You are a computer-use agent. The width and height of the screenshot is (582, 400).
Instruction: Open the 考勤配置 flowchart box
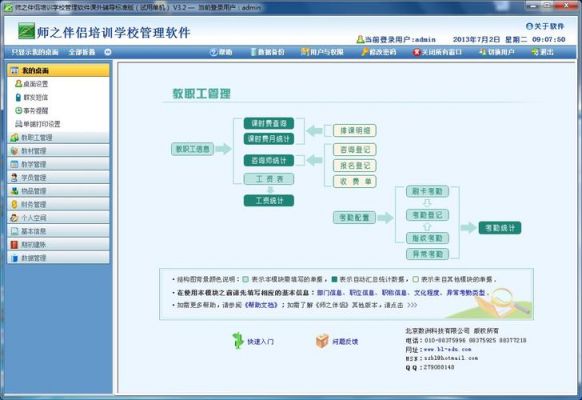354,217
